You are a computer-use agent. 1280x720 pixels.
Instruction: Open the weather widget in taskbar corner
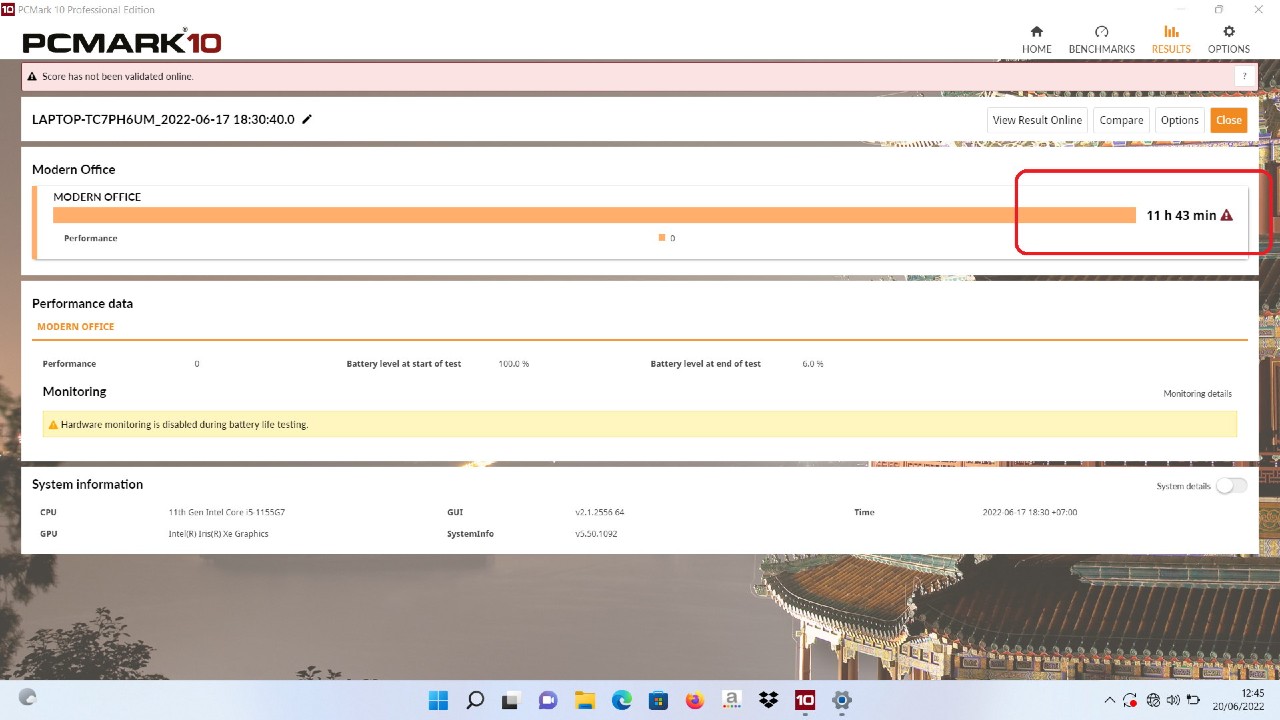click(28, 698)
